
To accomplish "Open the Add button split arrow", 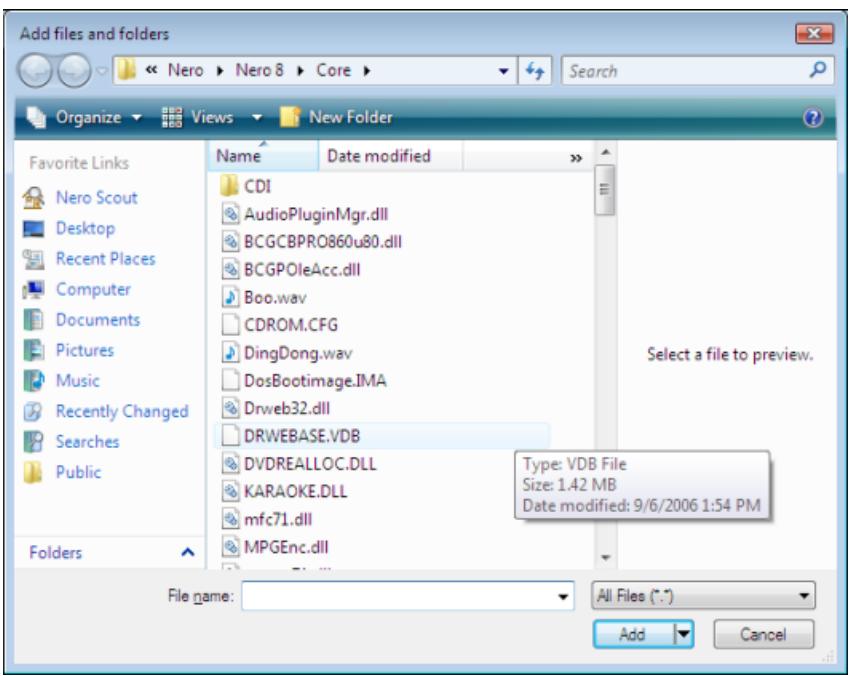I will click(684, 634).
